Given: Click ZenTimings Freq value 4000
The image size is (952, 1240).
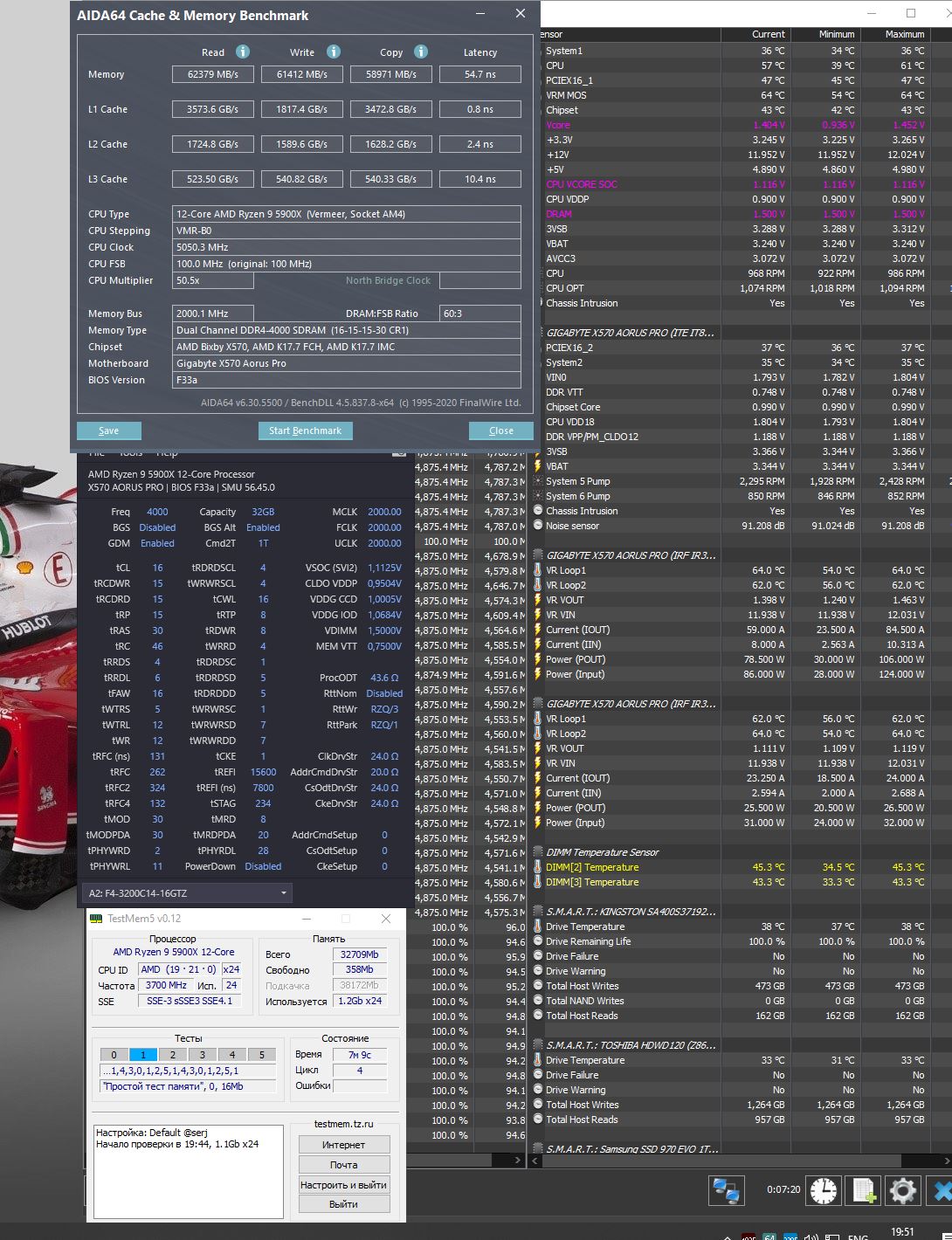Looking at the screenshot, I should coord(157,512).
